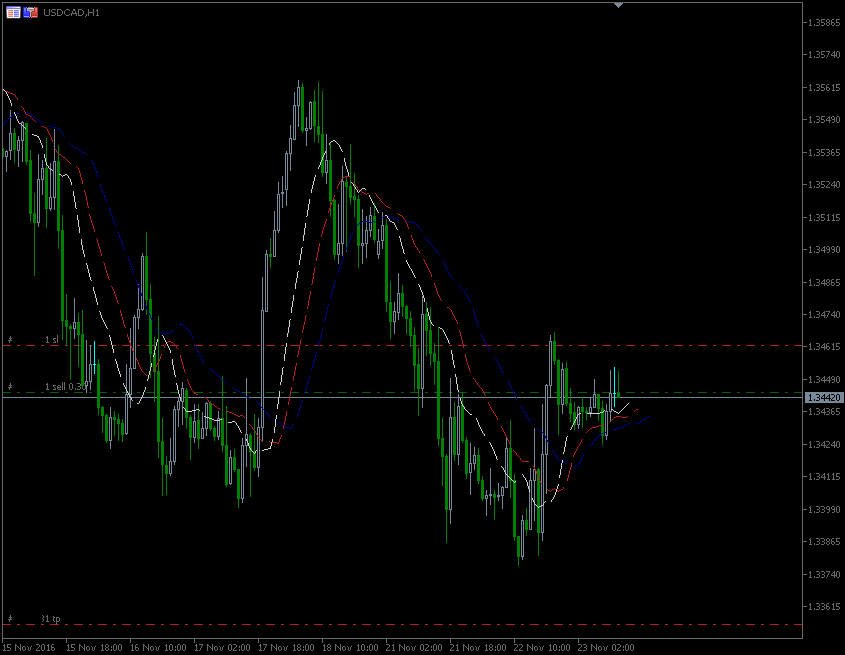Select the '1 sl' stop loss label
Screen dimensions: 845x655
51,340
